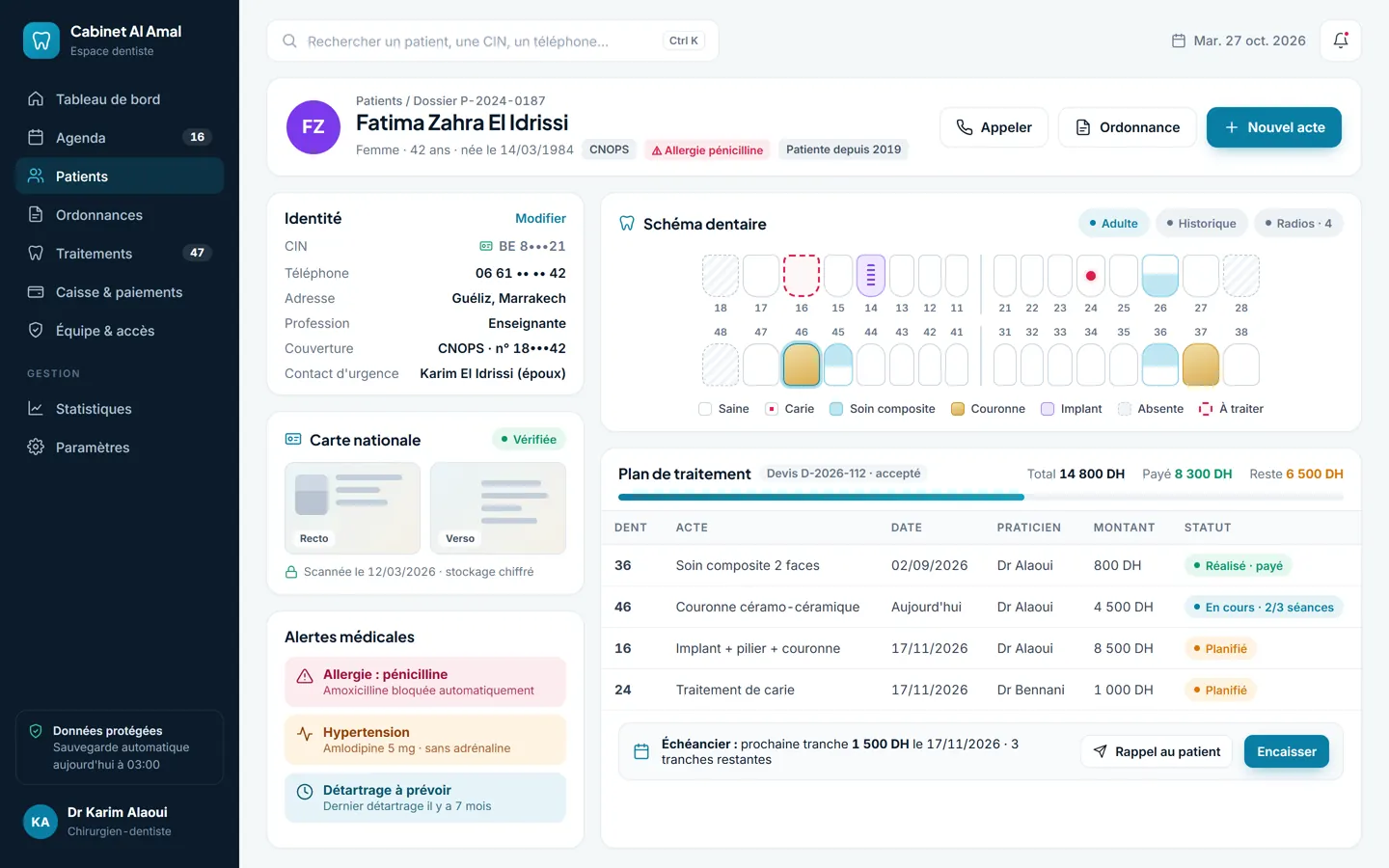
Task: Show the Radios · 4 view
Action: coord(1298,224)
